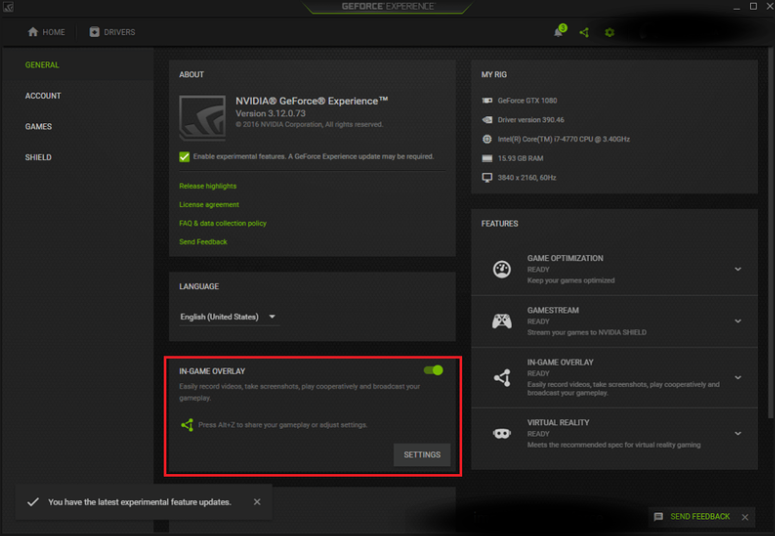775x536 pixels.
Task: Open settings via the gear icon
Action: coord(609,32)
